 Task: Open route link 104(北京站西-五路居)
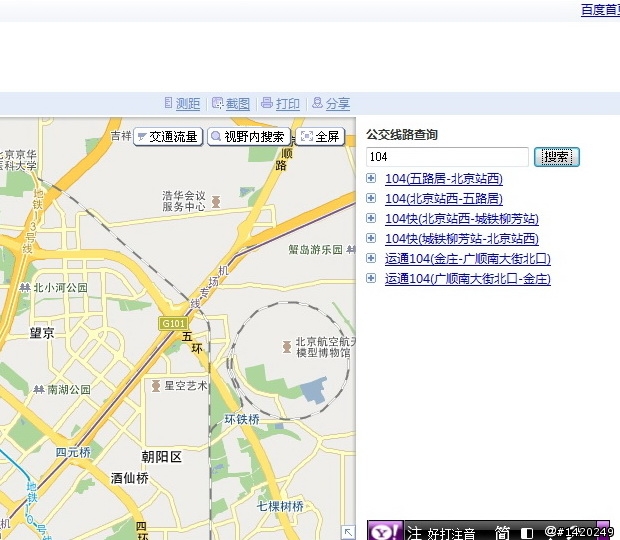[444, 198]
